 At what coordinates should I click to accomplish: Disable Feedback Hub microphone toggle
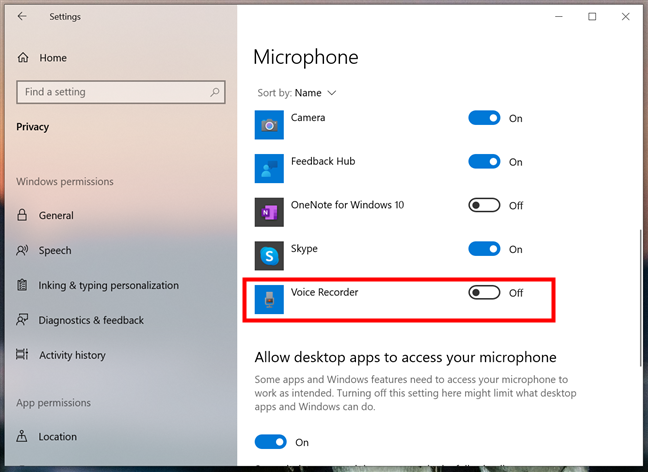[484, 162]
